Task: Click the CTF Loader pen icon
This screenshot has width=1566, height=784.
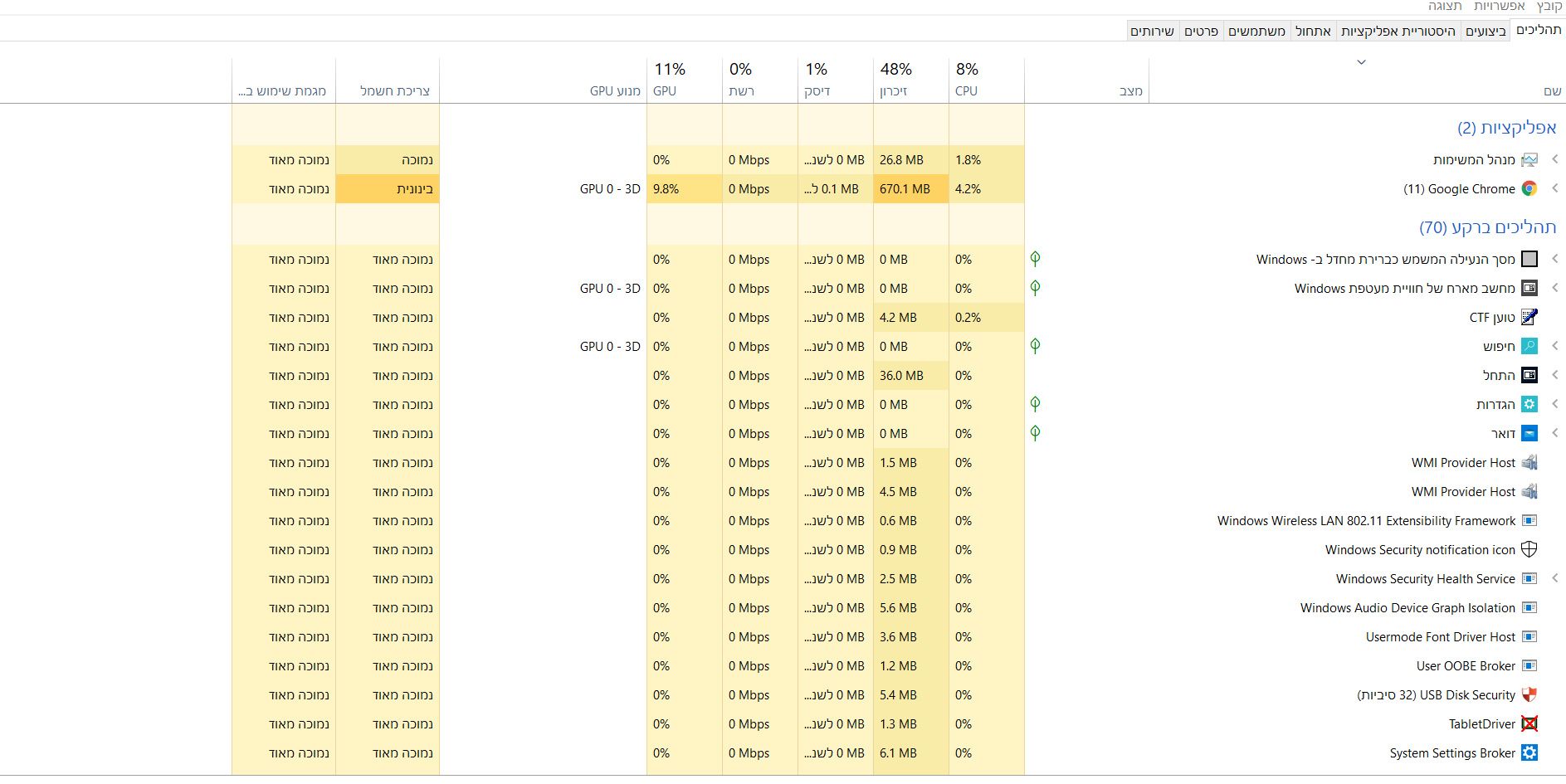Action: click(x=1529, y=318)
